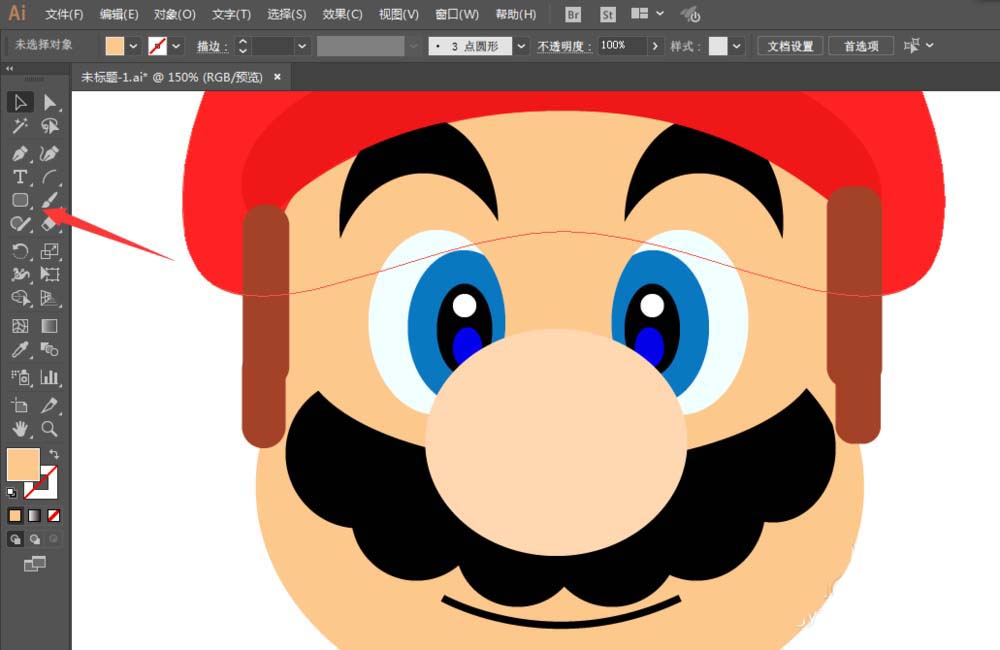Click the 不透明度 opacity label link
The height and width of the screenshot is (650, 1000).
click(564, 46)
